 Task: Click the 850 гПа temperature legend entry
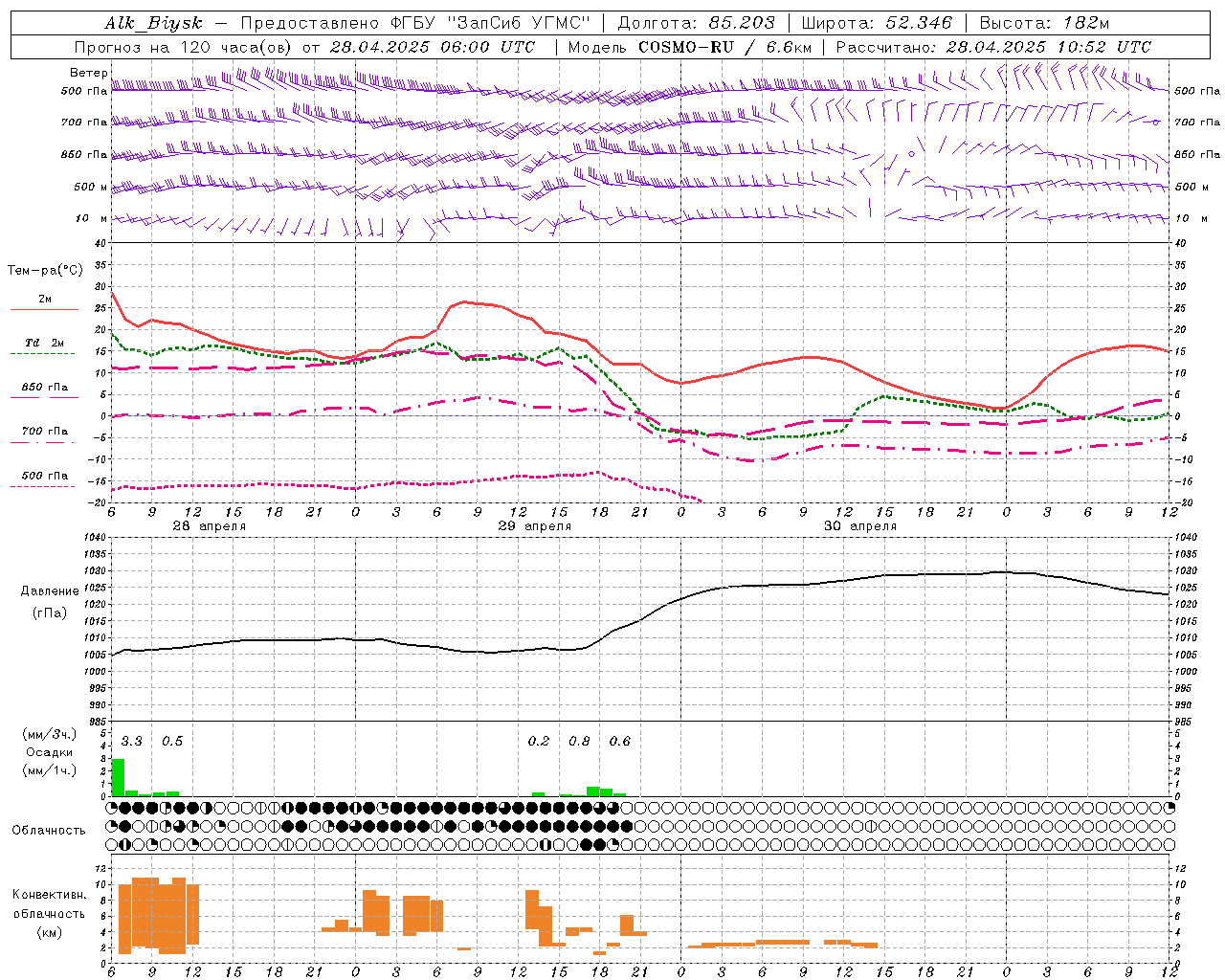point(45,388)
